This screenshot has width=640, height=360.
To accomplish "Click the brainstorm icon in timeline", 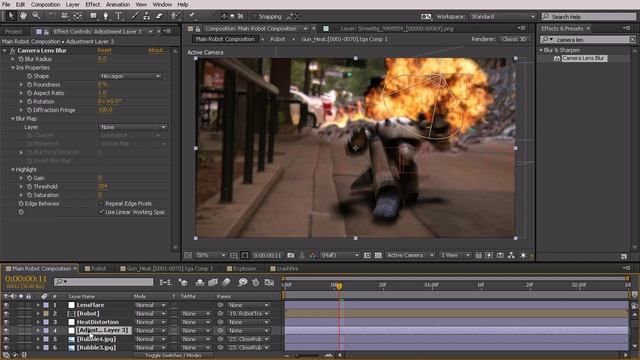I will click(242, 282).
